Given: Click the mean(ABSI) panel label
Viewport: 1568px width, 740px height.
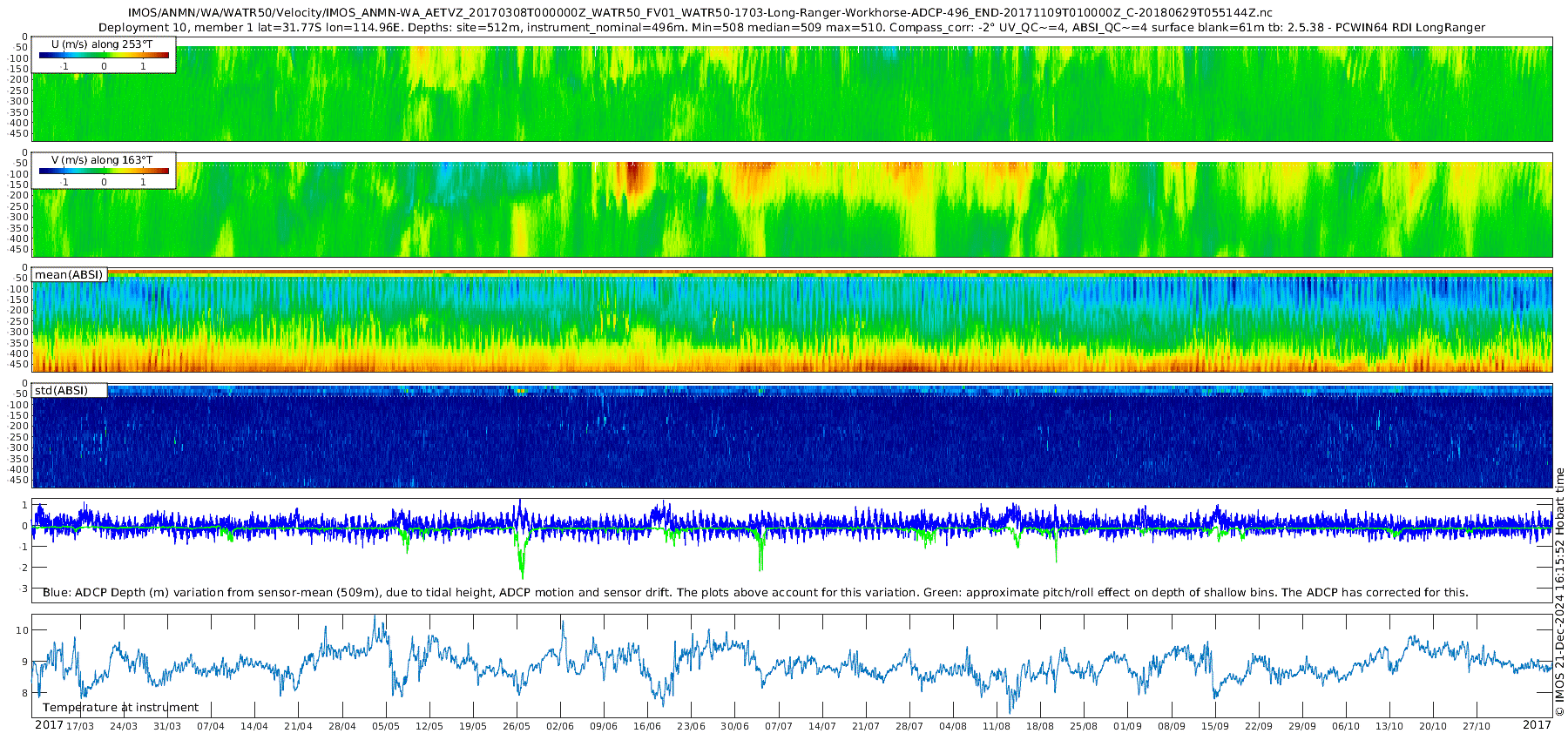Looking at the screenshot, I should coord(69,275).
